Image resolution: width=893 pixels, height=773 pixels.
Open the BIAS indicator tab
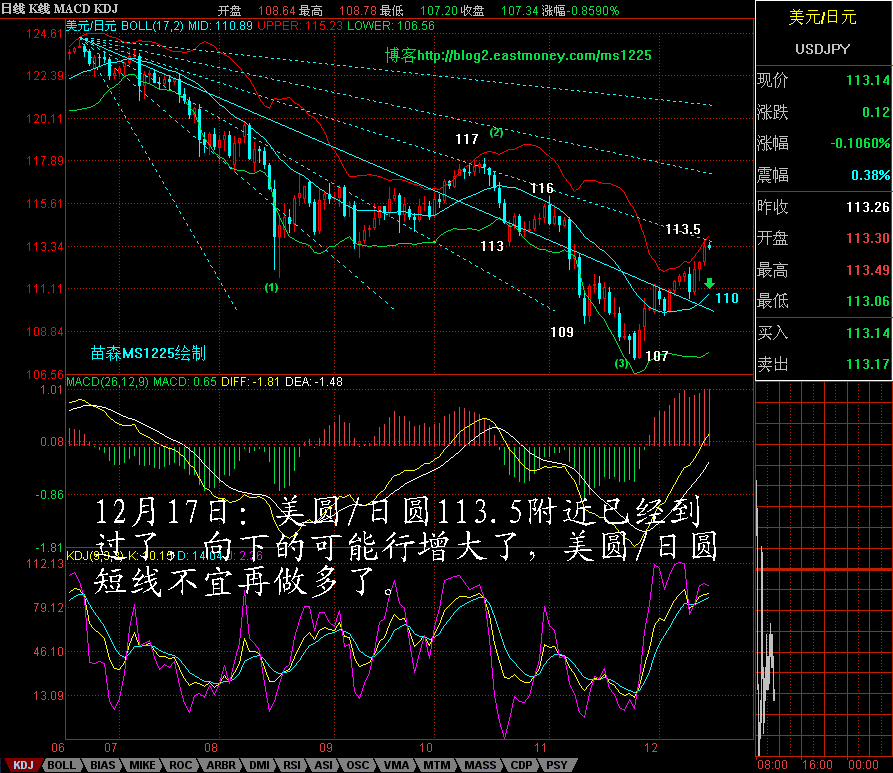click(103, 765)
